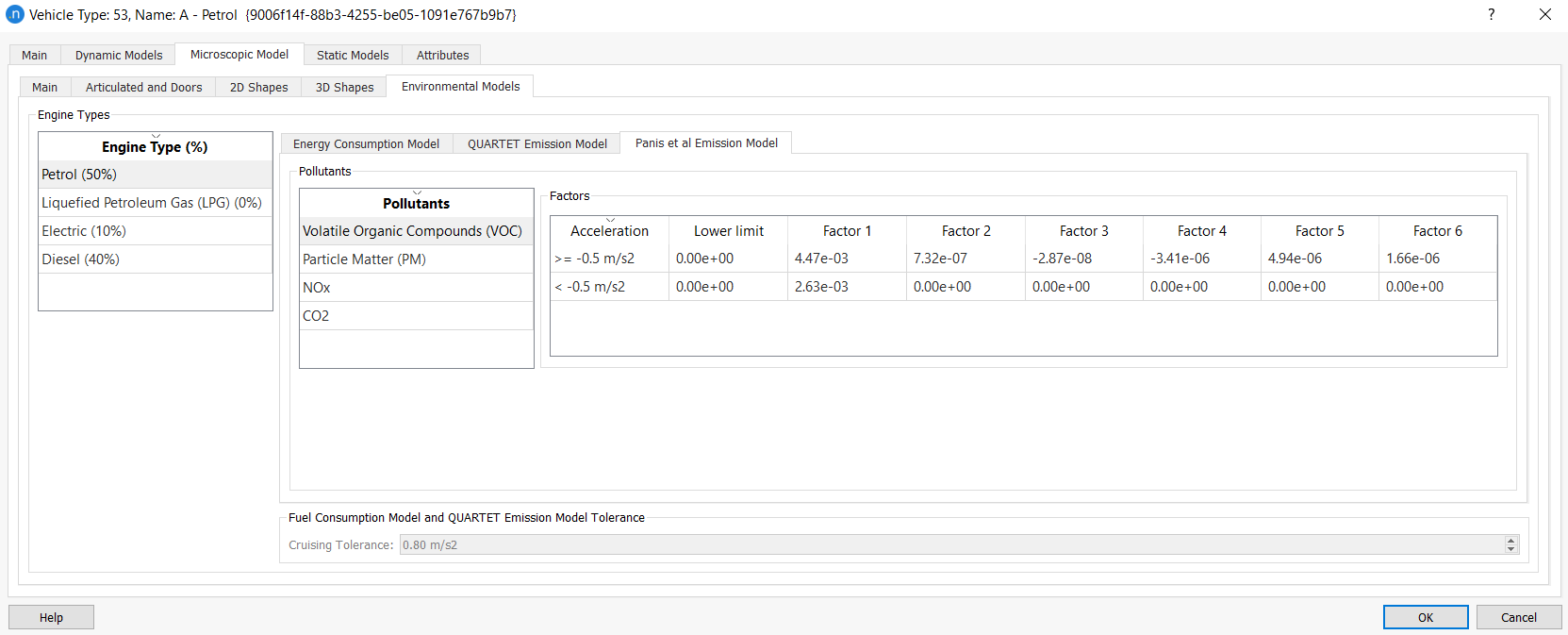The height and width of the screenshot is (635, 1568).
Task: Select Electric (10%) engine type
Action: coord(84,231)
